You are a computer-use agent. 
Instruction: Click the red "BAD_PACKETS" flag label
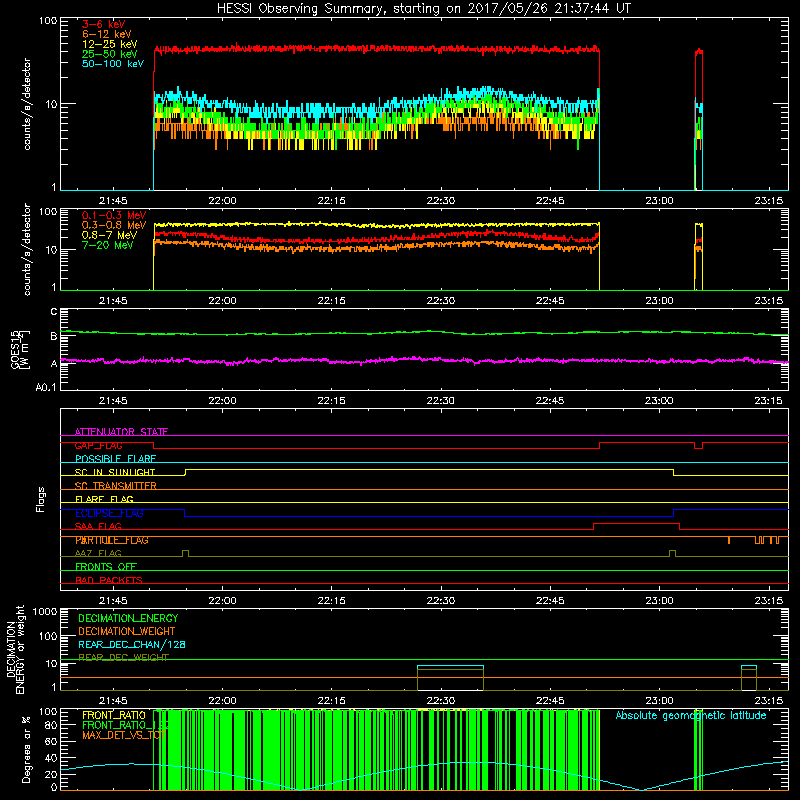pyautogui.click(x=109, y=580)
